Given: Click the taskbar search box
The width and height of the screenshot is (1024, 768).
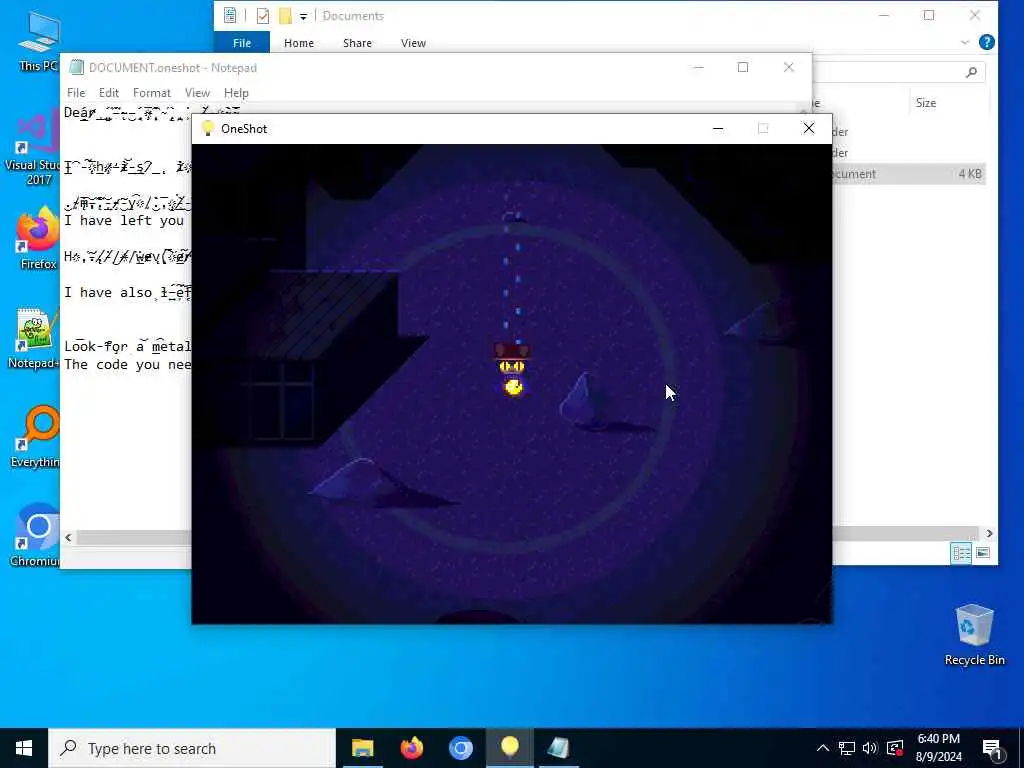Looking at the screenshot, I should [x=192, y=748].
